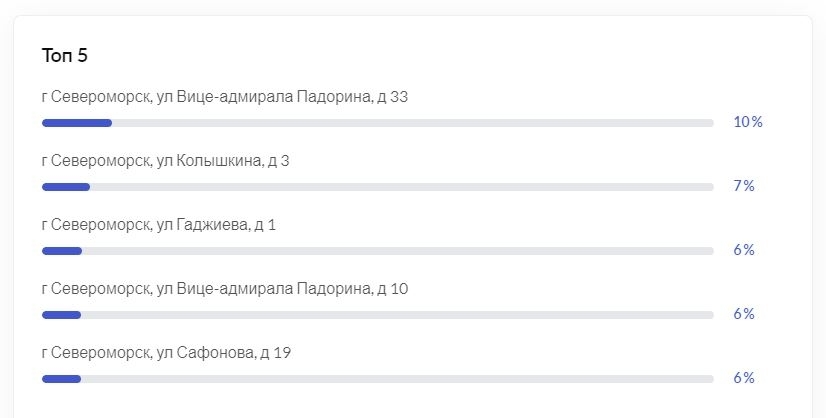Click the 6% label for Сафонова, д 19

click(x=744, y=378)
